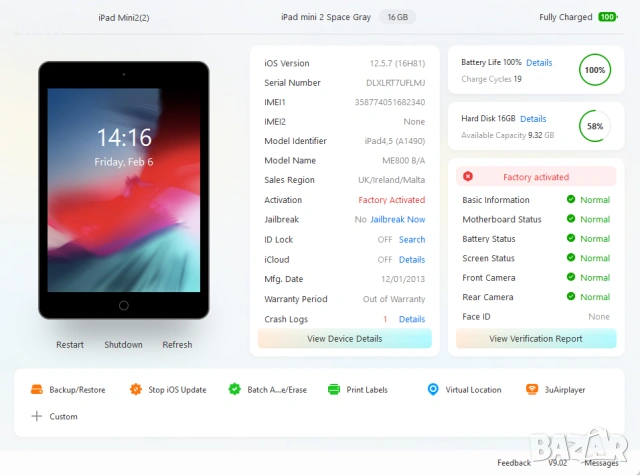Click model identifier iPad4,5 (A1490)
Screen dimensions: 640x475
[395, 141]
